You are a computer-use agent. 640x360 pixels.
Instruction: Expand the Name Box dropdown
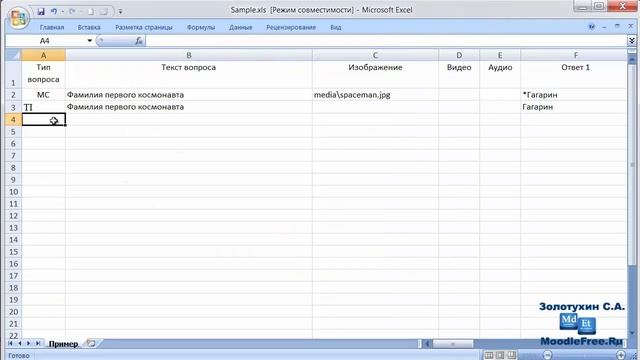point(89,41)
